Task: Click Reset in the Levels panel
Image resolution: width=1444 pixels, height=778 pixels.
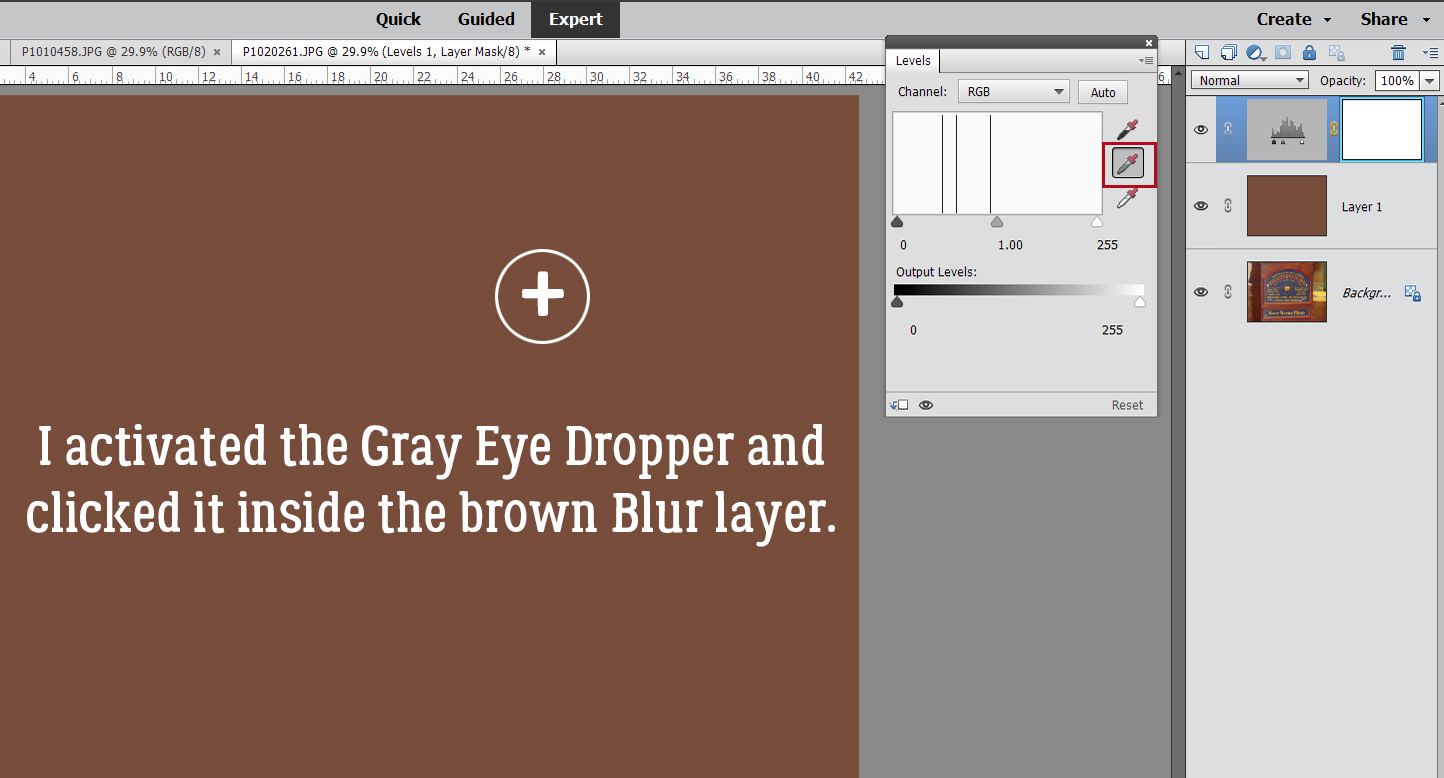Action: point(1127,405)
